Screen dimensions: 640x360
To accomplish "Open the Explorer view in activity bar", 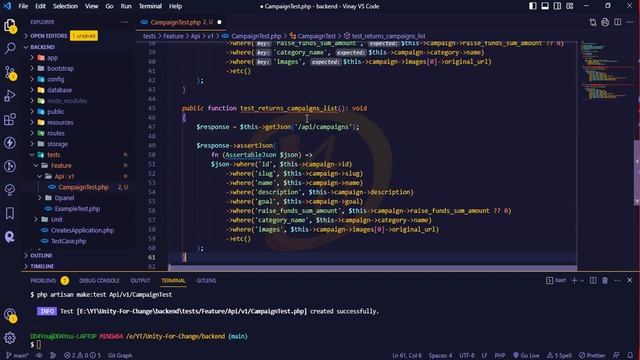I will [x=10, y=25].
